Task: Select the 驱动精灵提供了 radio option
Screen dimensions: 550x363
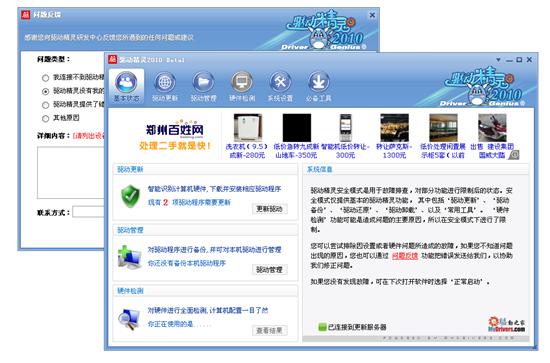Action: pos(45,105)
